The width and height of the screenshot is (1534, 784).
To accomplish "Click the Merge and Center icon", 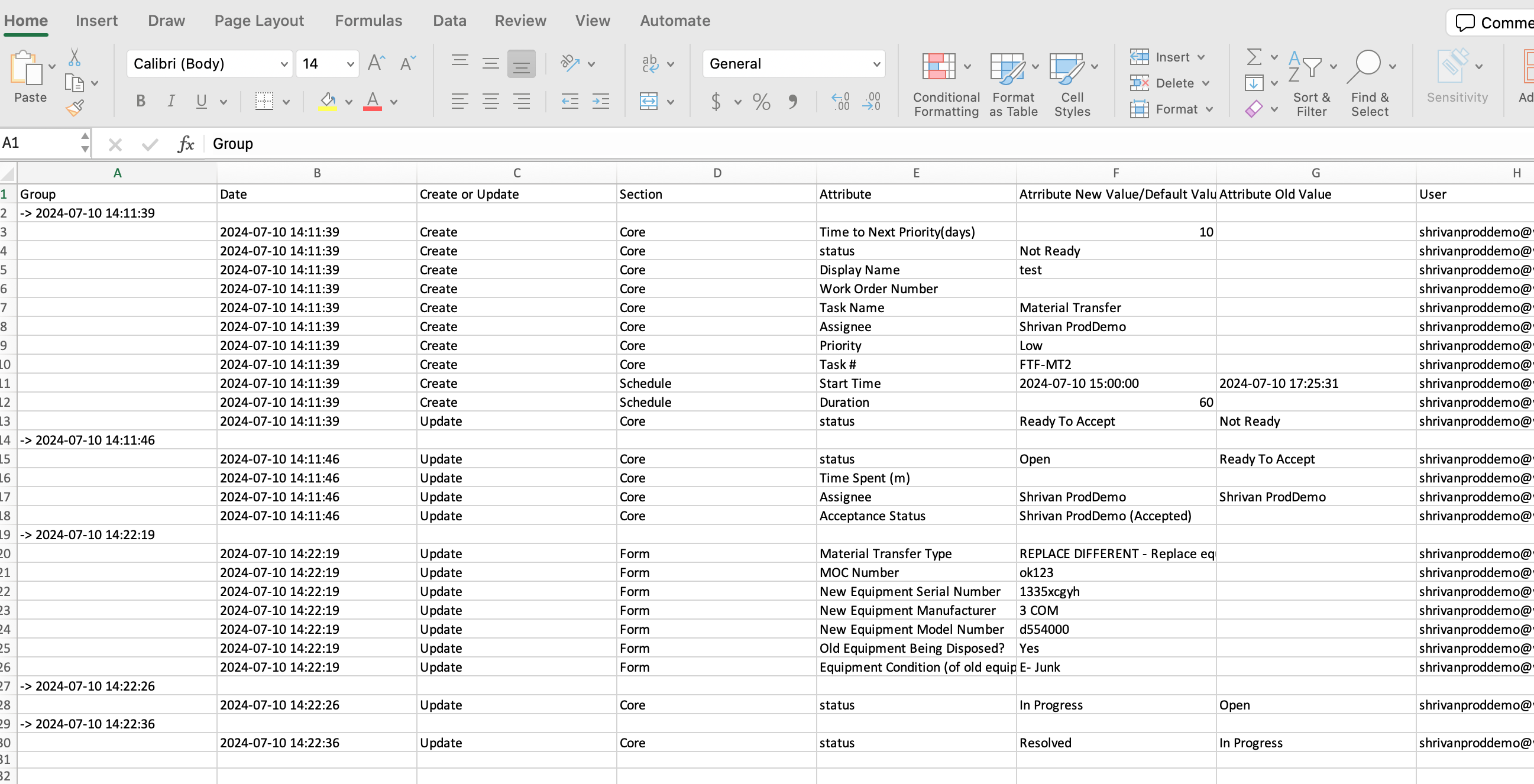I will click(x=649, y=101).
